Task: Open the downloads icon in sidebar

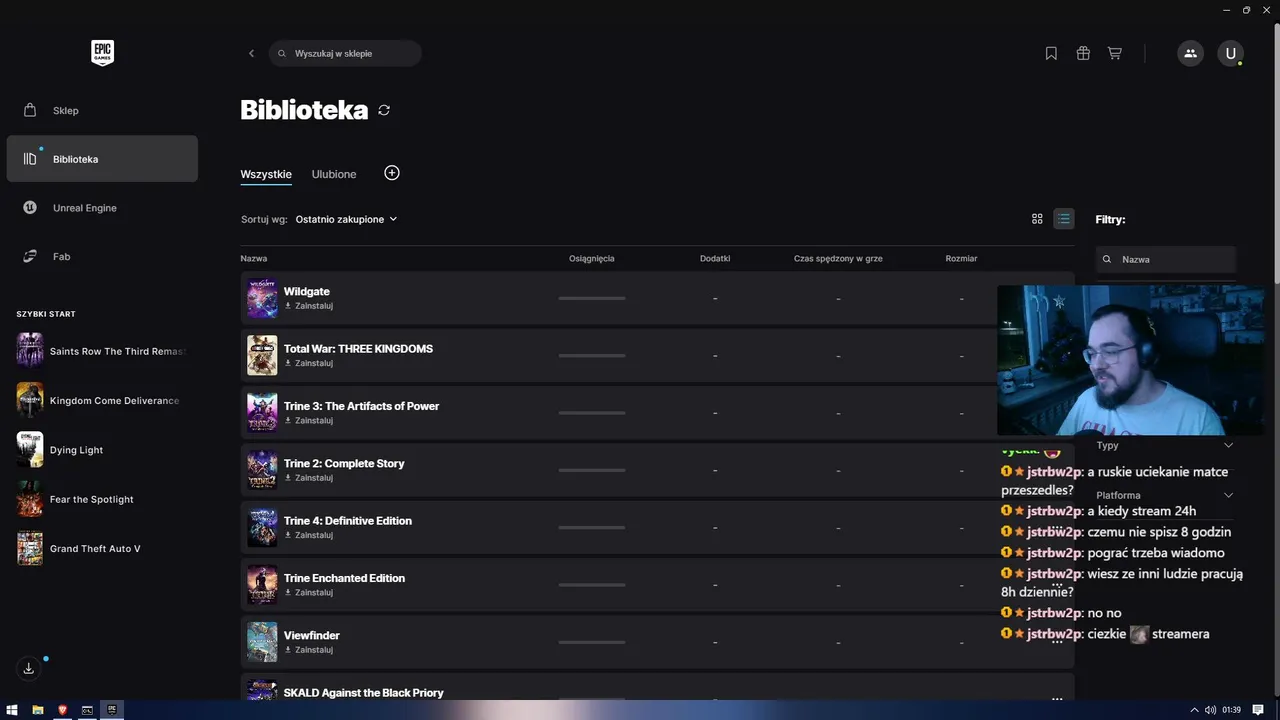Action: tap(29, 668)
